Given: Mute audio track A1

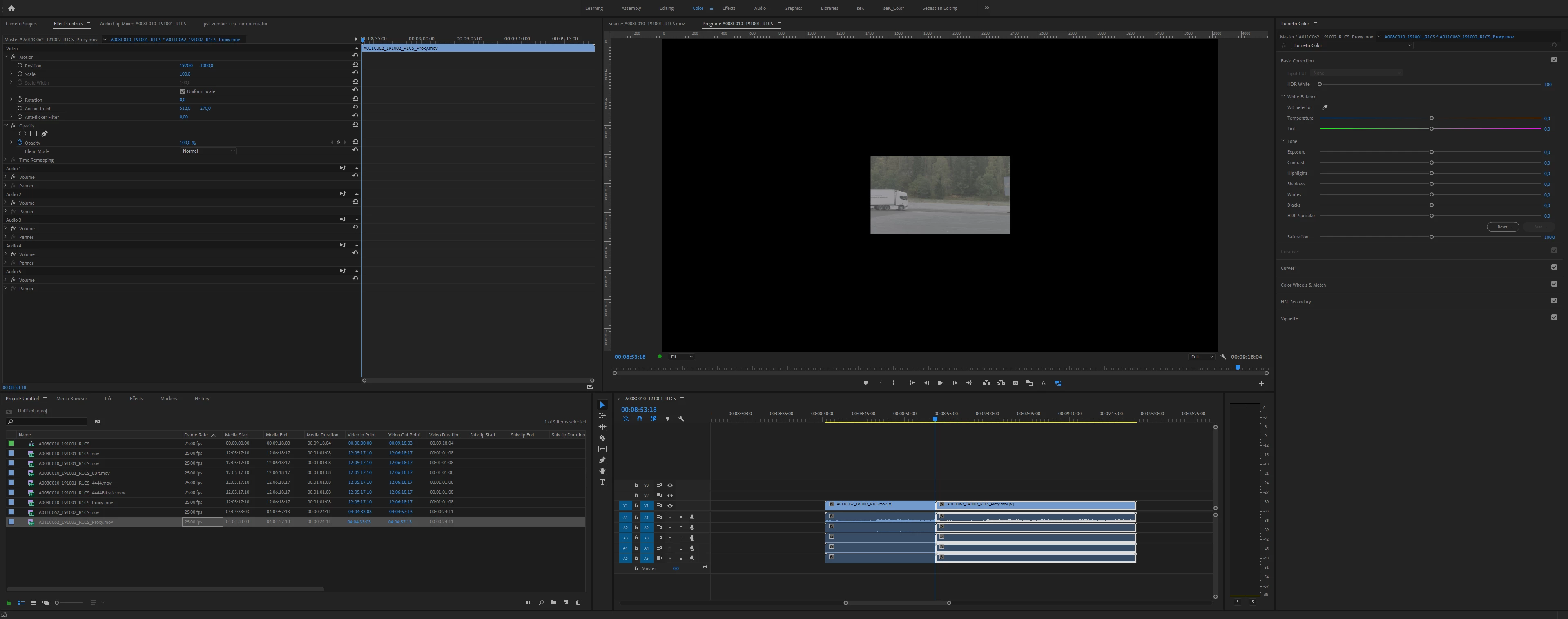Looking at the screenshot, I should (669, 517).
